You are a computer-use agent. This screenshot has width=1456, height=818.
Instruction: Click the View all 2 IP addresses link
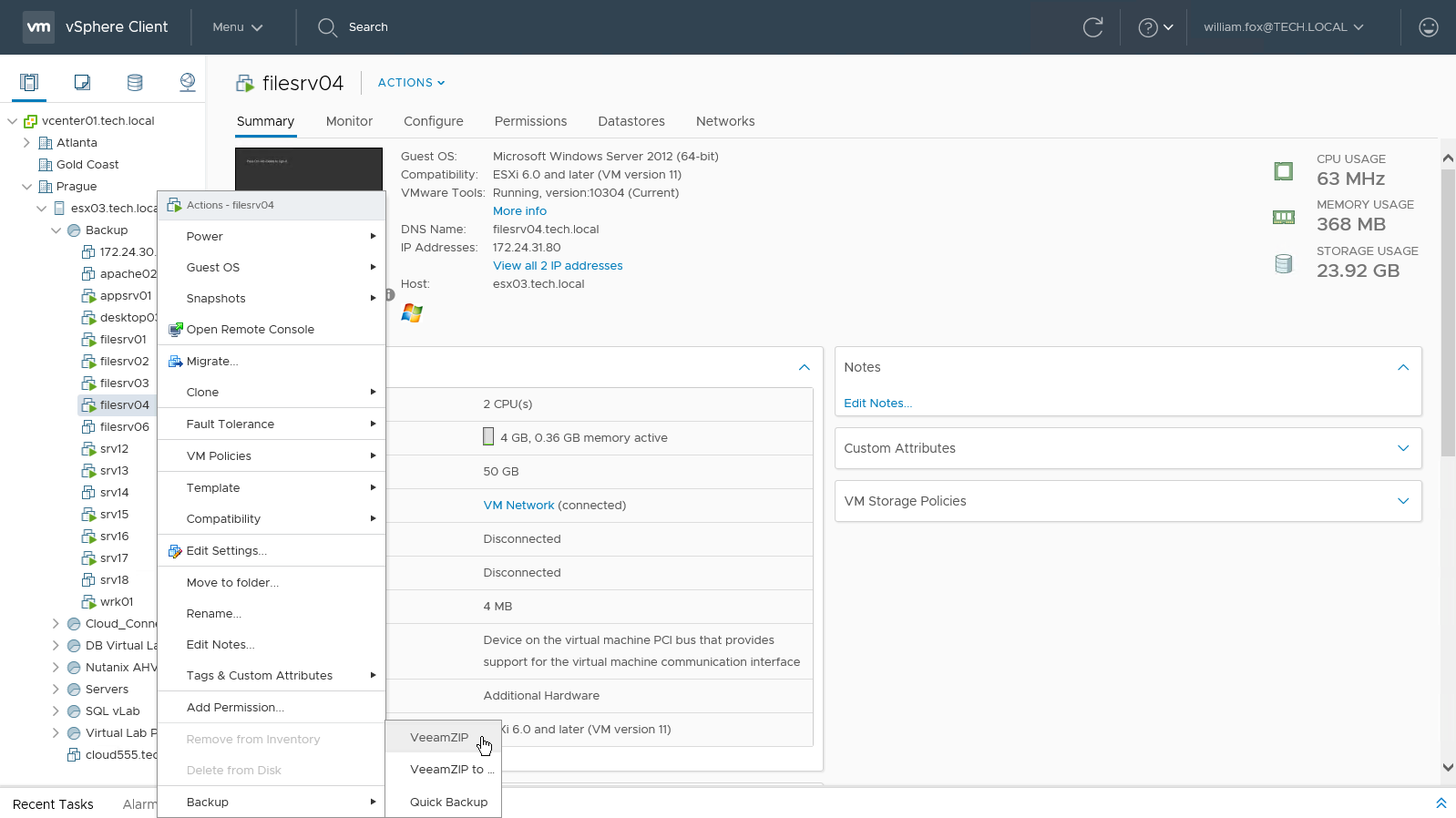click(x=558, y=266)
